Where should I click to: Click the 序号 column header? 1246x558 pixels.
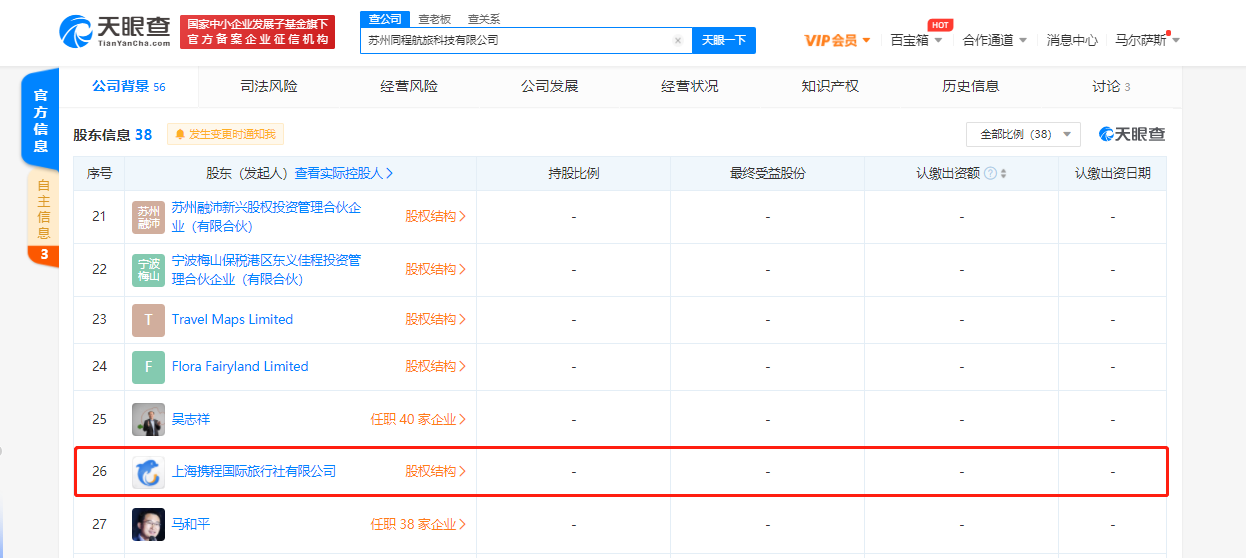click(x=99, y=173)
